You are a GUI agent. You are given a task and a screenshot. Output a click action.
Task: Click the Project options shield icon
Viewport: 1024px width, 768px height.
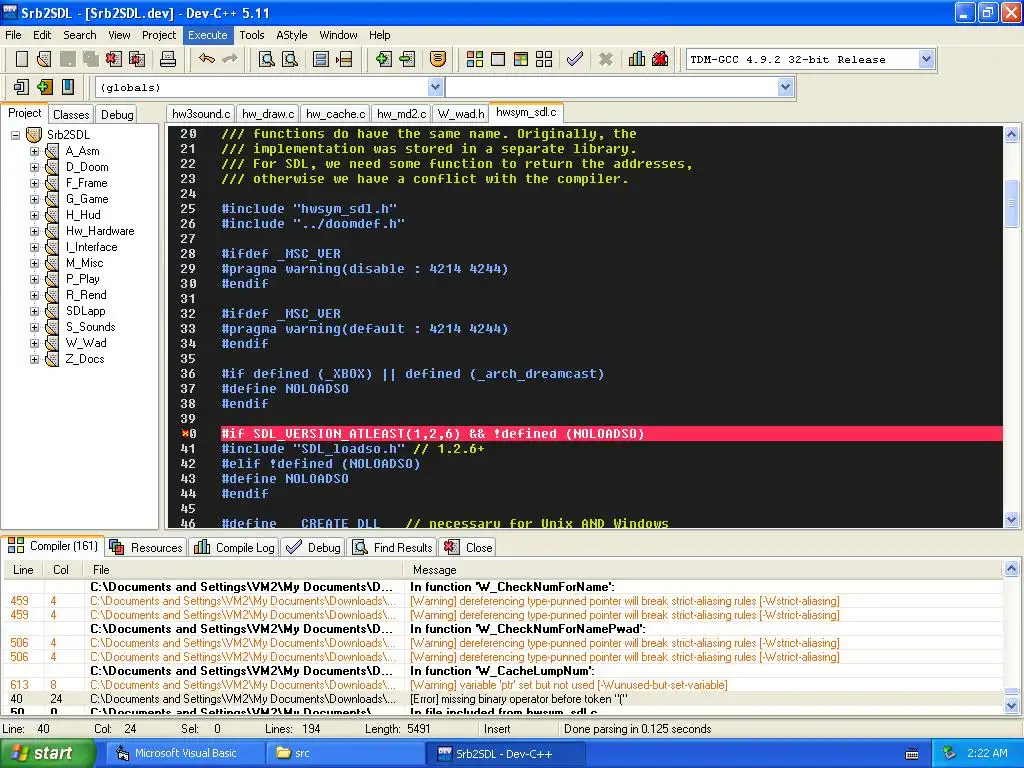pyautogui.click(x=438, y=59)
